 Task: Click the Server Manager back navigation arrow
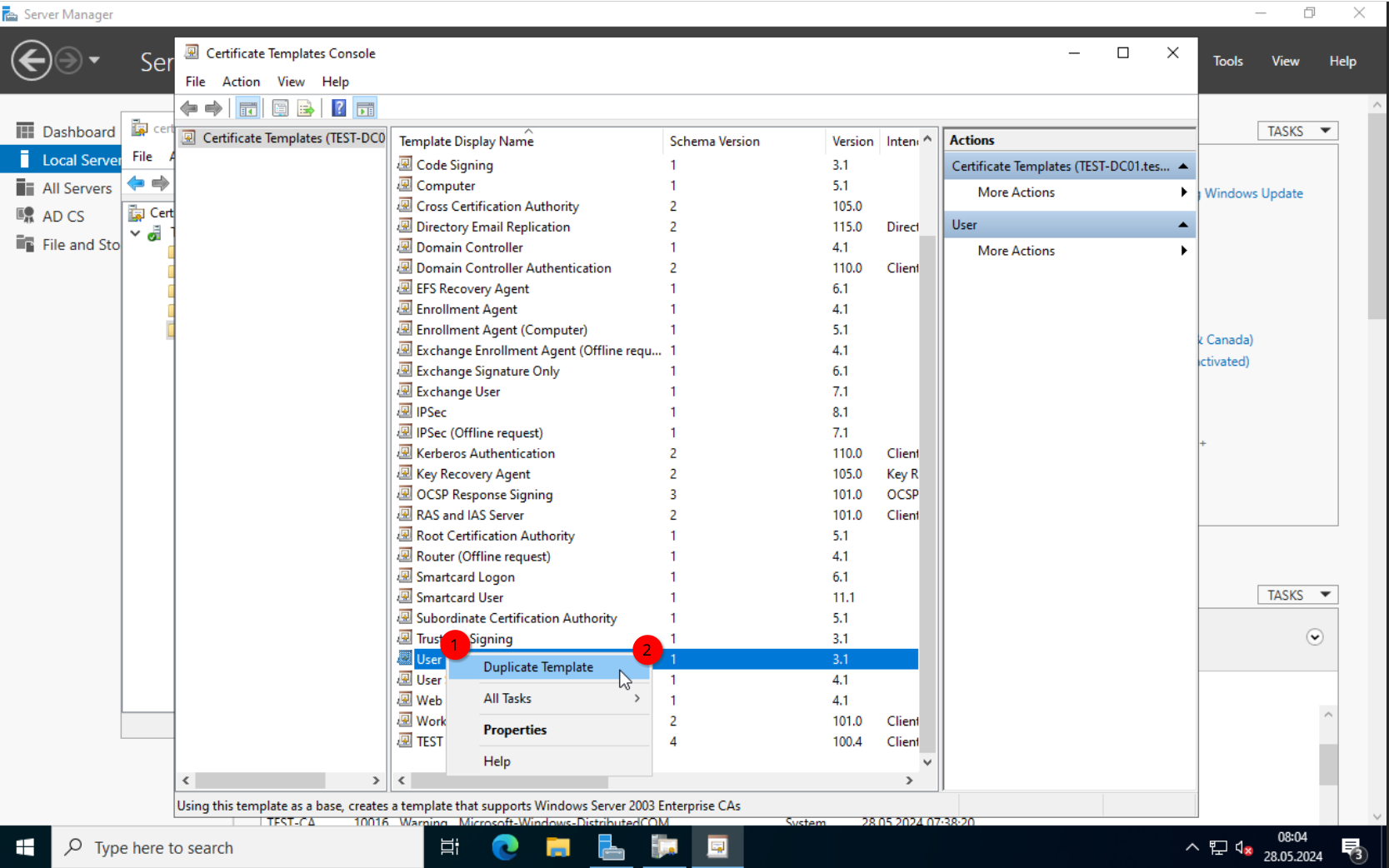32,60
